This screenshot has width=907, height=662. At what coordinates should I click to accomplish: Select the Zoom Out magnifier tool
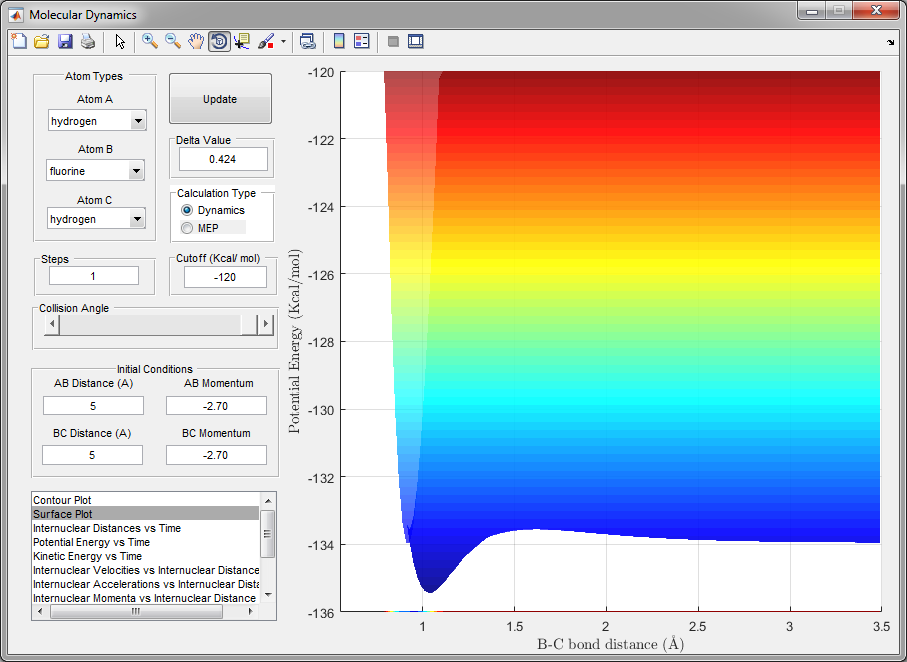(173, 41)
